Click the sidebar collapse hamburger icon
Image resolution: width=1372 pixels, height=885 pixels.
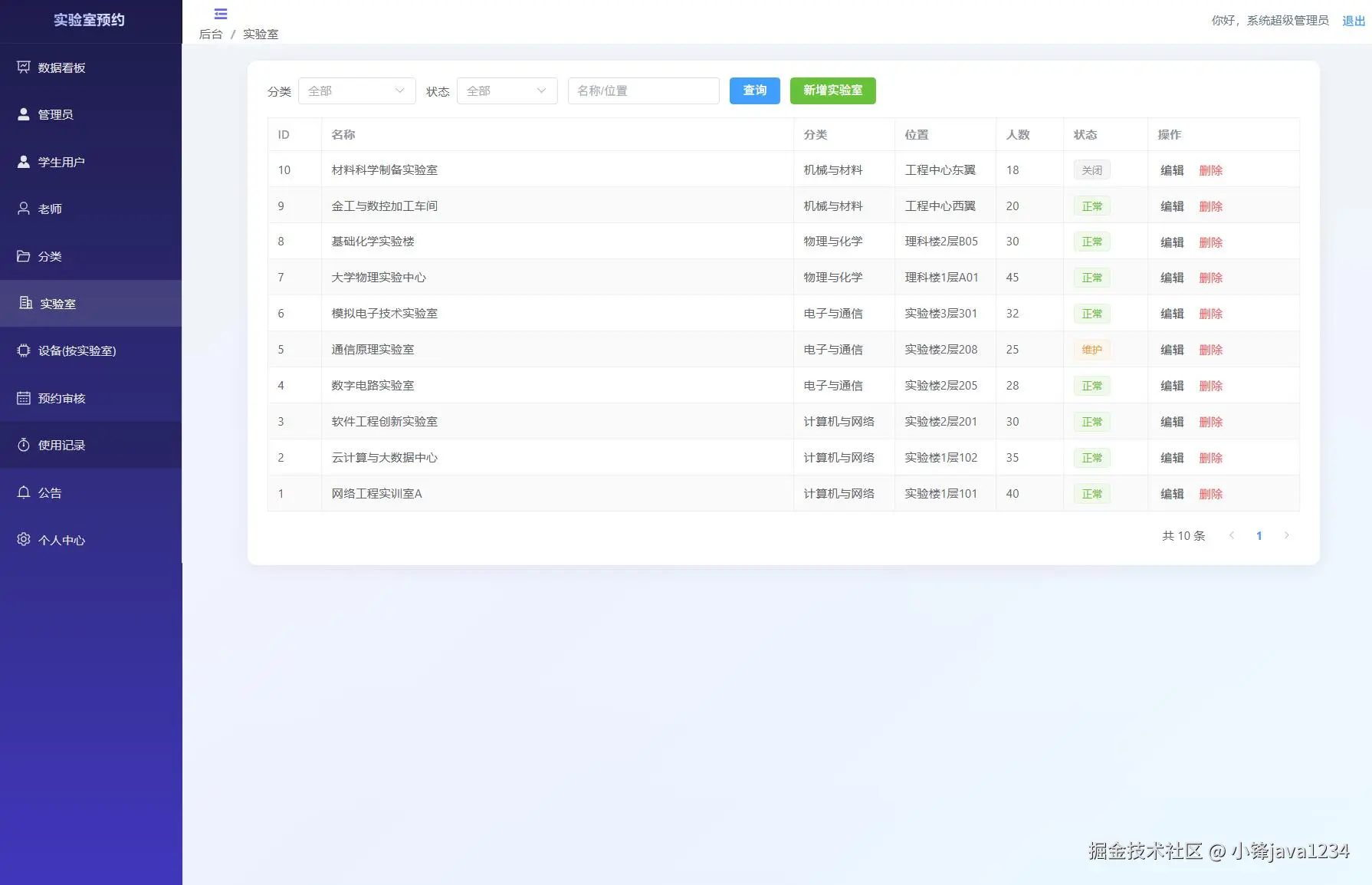coord(221,14)
